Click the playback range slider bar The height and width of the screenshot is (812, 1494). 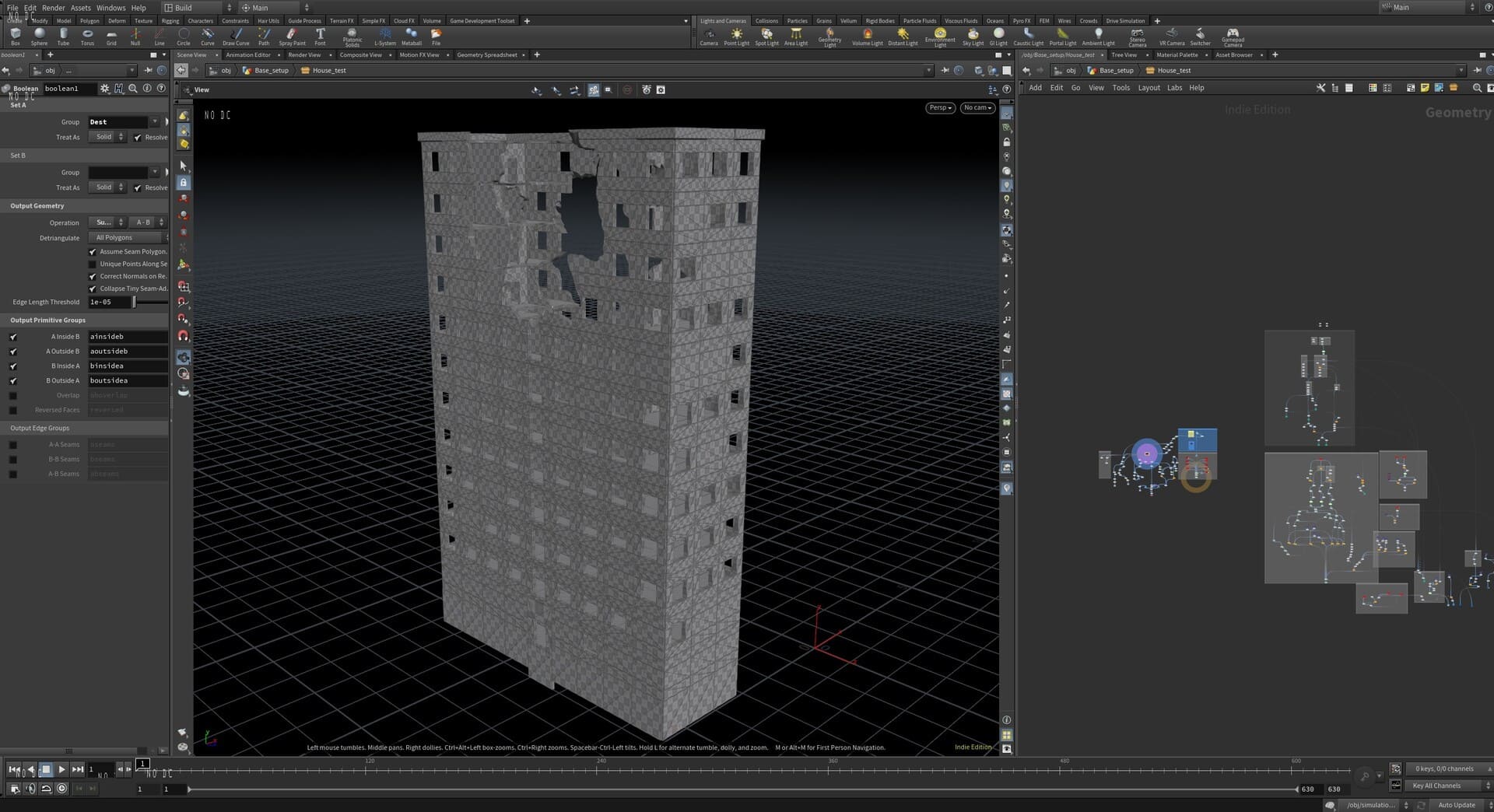(743, 789)
